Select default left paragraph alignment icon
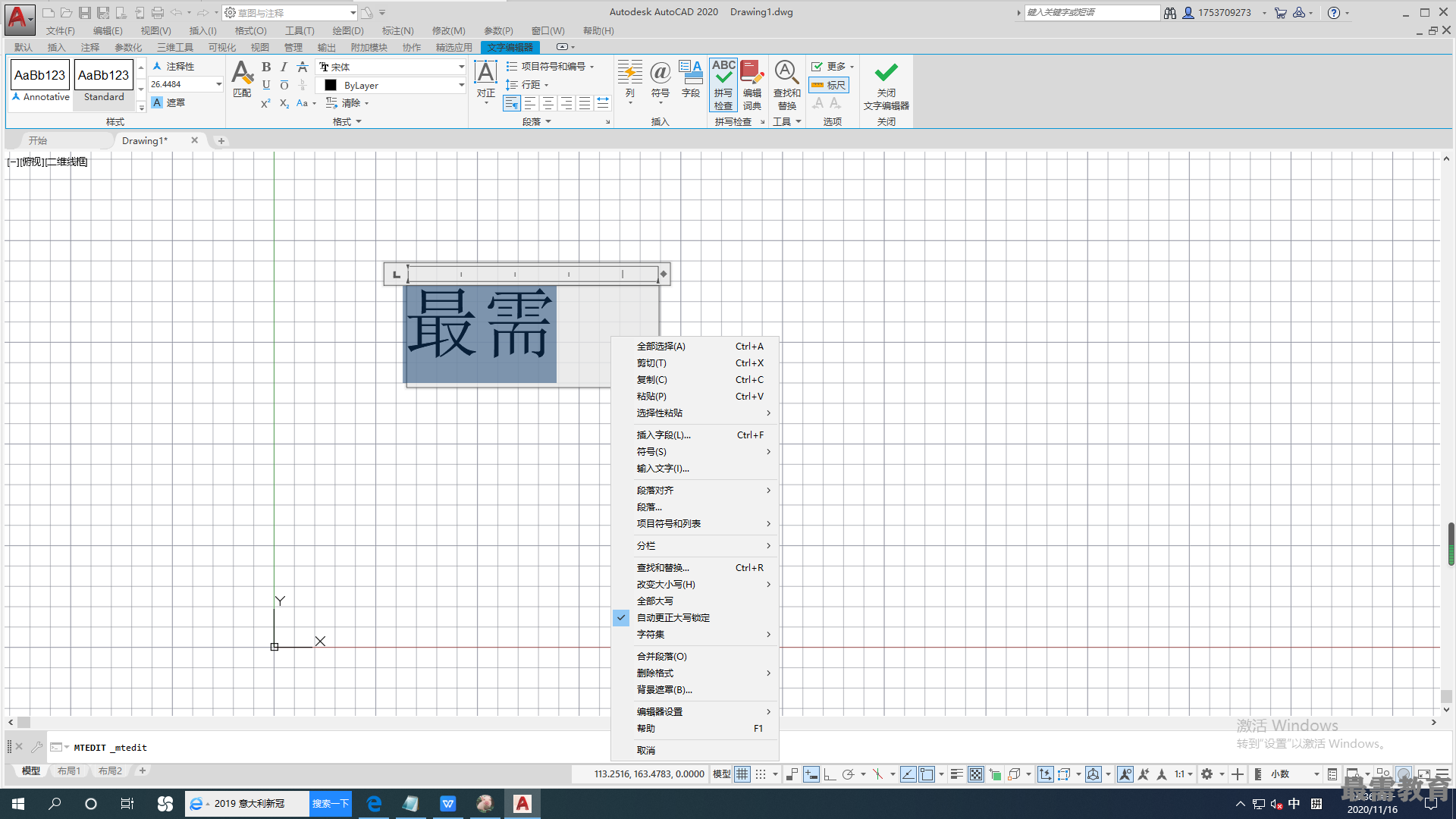The image size is (1456, 819). tap(512, 103)
